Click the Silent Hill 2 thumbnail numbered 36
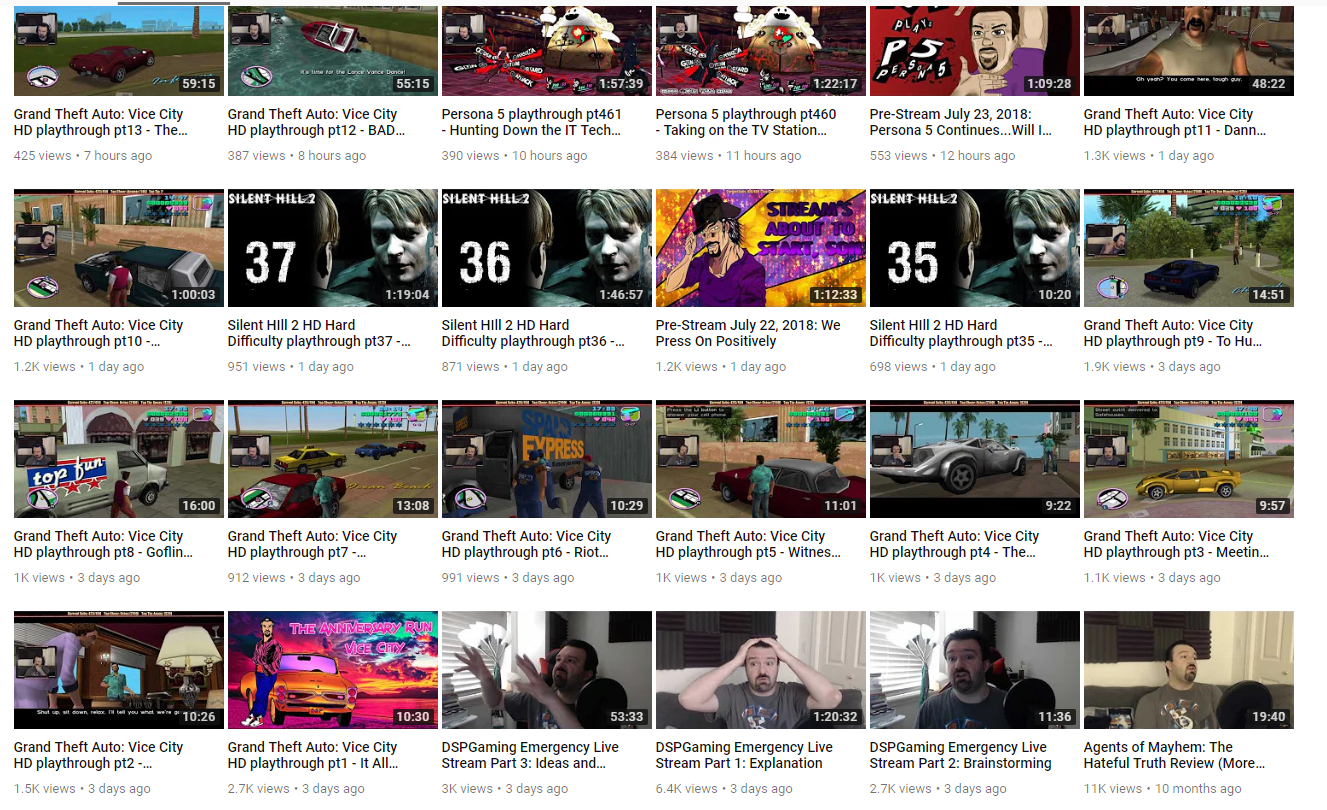The height and width of the screenshot is (810, 1327). 547,248
